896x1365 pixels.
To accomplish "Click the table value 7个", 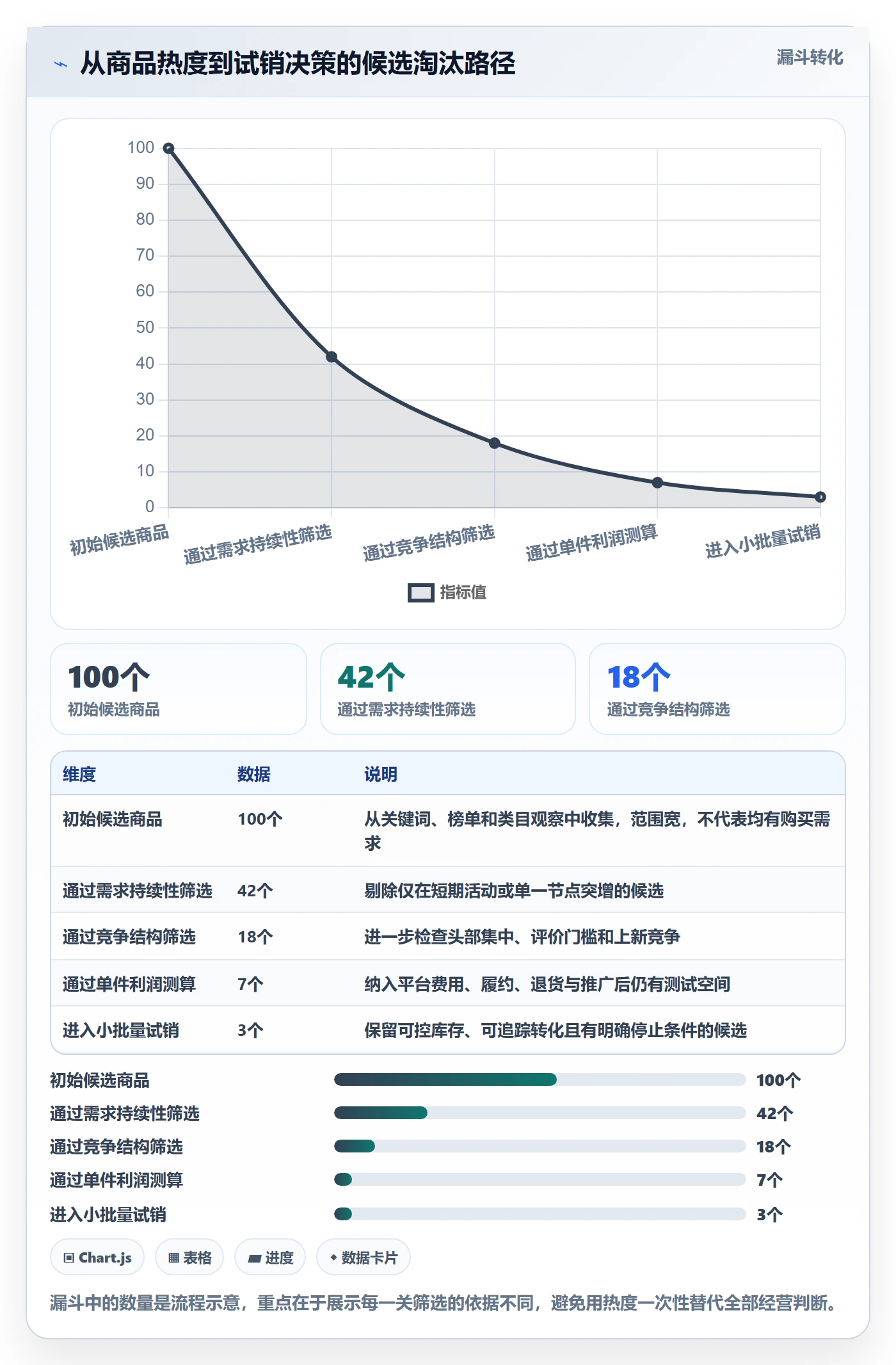I will tap(250, 984).
